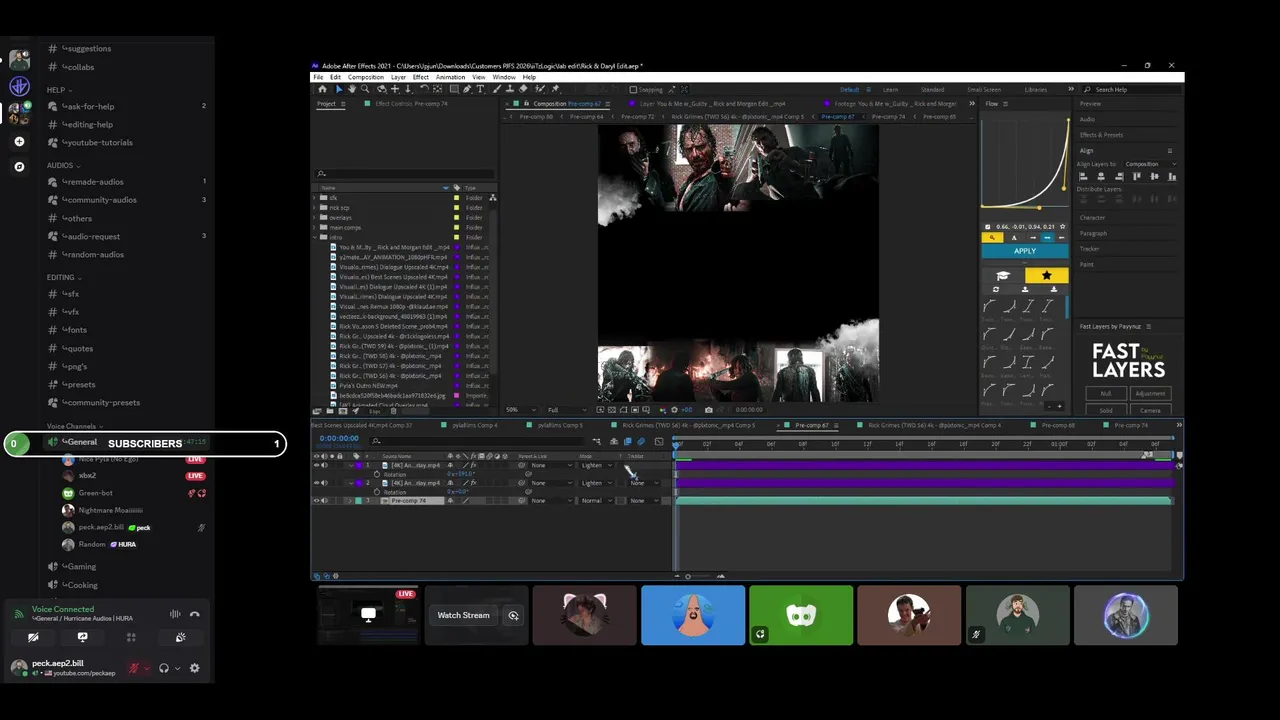This screenshot has height=720, width=1280.
Task: Open the Animation menu
Action: coord(450,77)
